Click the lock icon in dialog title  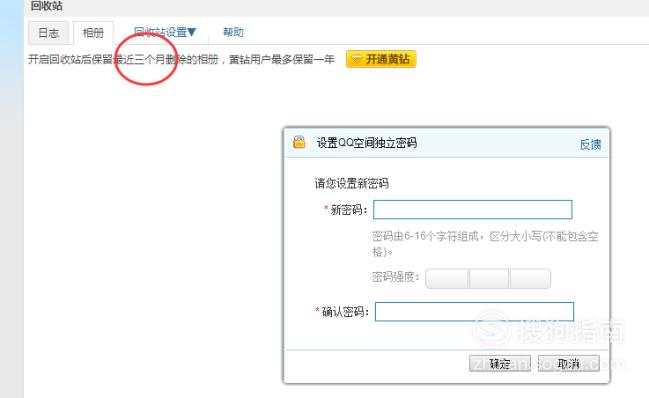coord(299,141)
